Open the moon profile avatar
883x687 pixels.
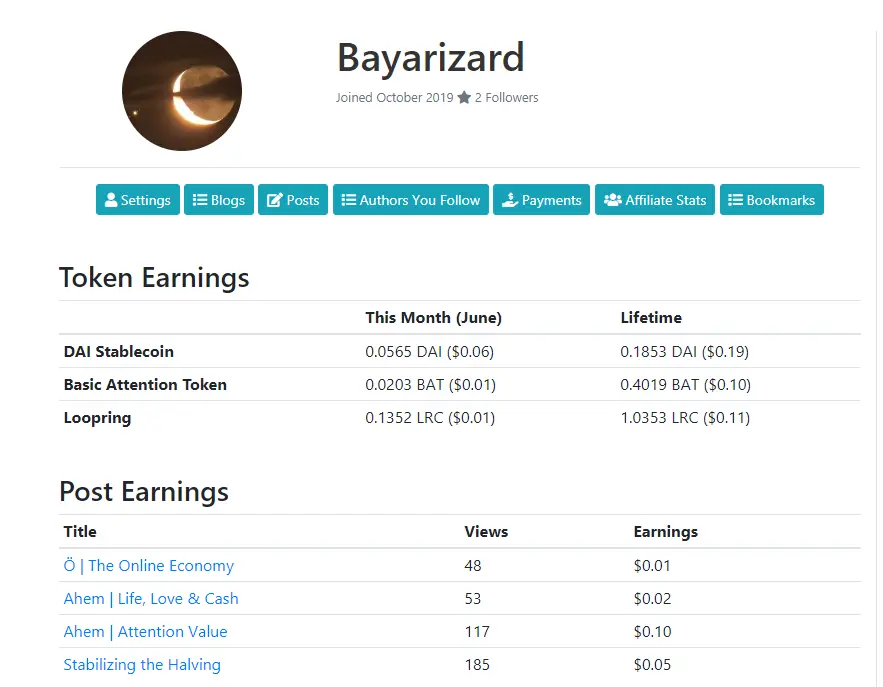point(182,91)
